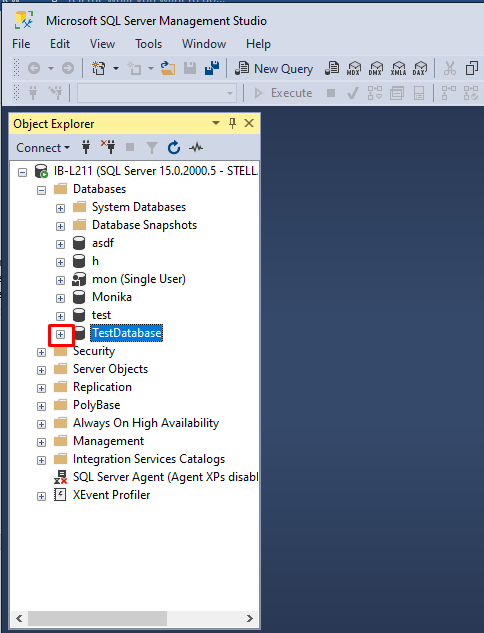This screenshot has height=633, width=484.
Task: Click the DMX query icon
Action: pyautogui.click(x=376, y=68)
